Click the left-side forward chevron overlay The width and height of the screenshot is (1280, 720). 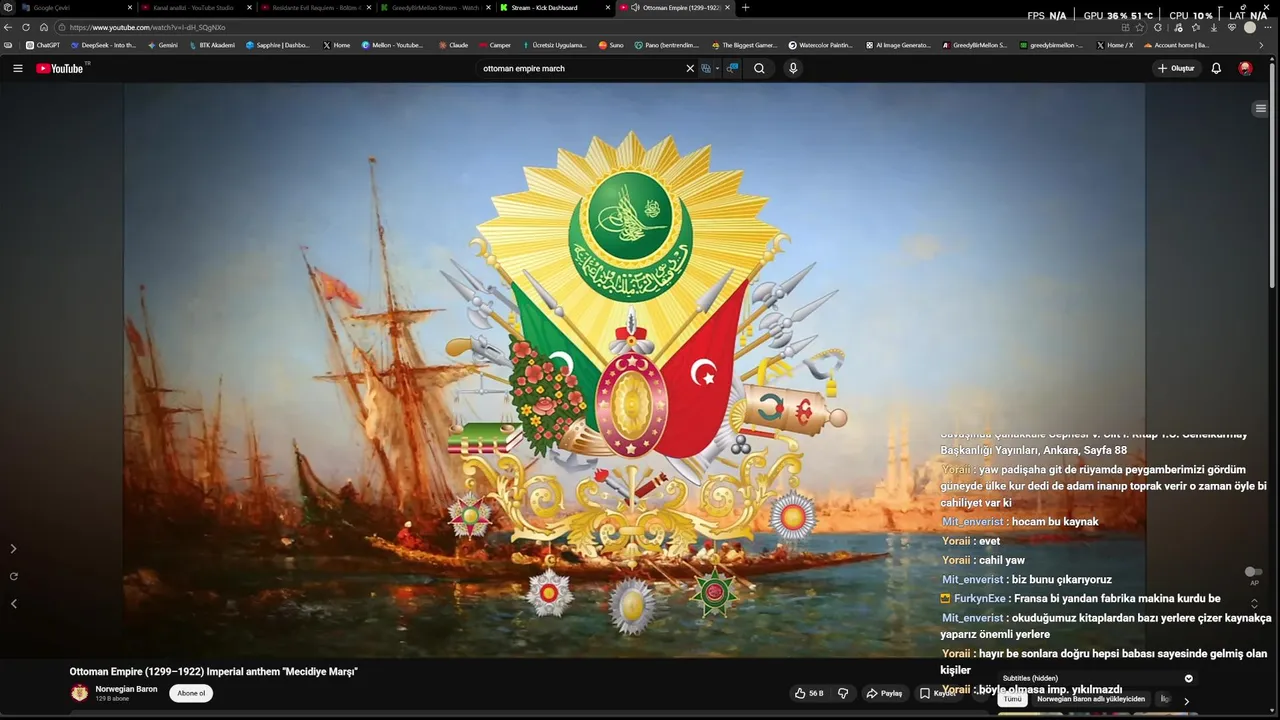point(13,549)
